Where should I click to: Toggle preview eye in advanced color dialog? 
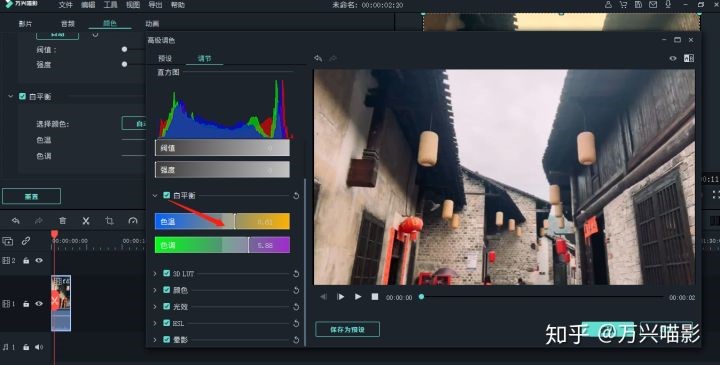point(673,58)
